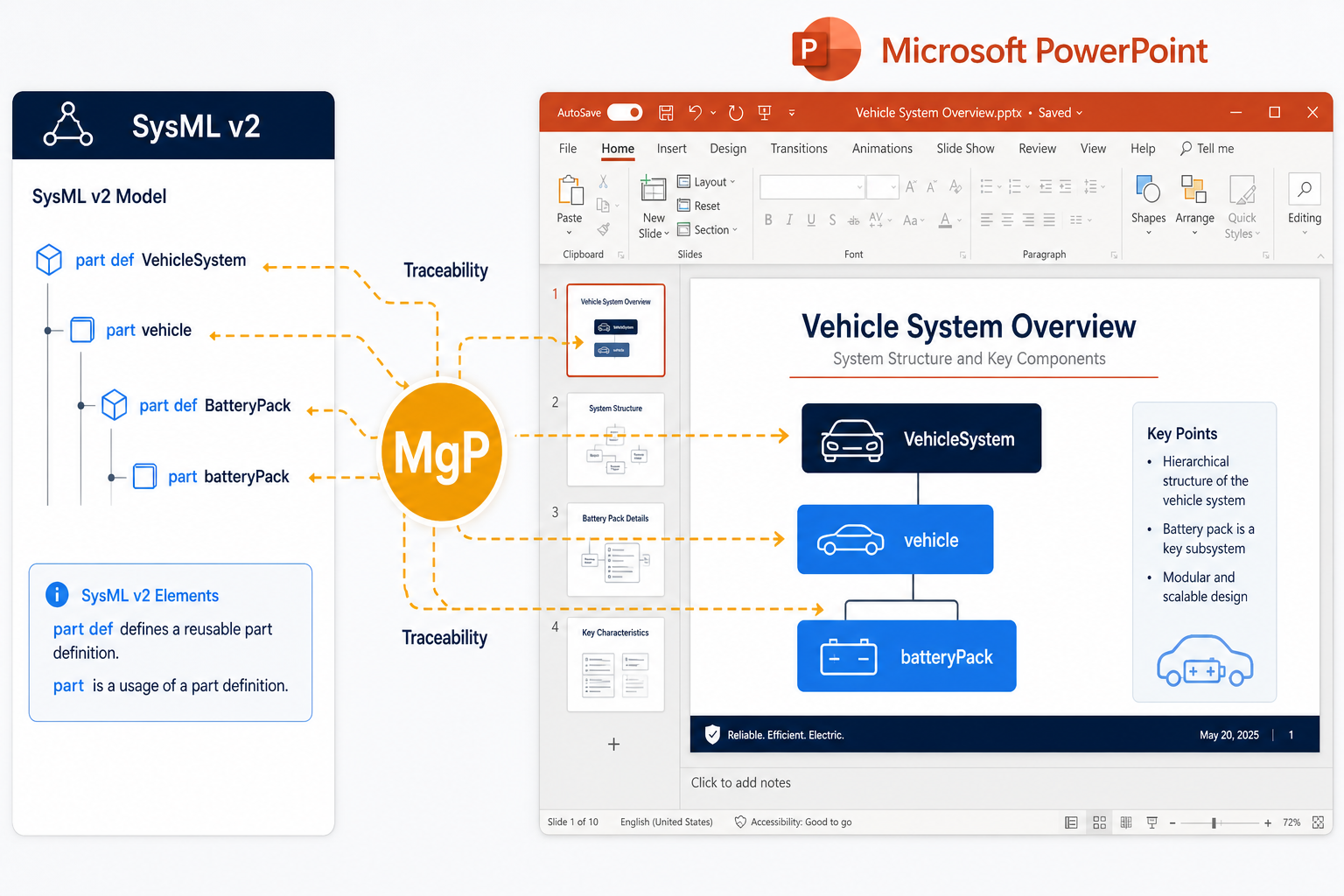
Task: Click the Shapes gallery icon
Action: pos(1147,188)
